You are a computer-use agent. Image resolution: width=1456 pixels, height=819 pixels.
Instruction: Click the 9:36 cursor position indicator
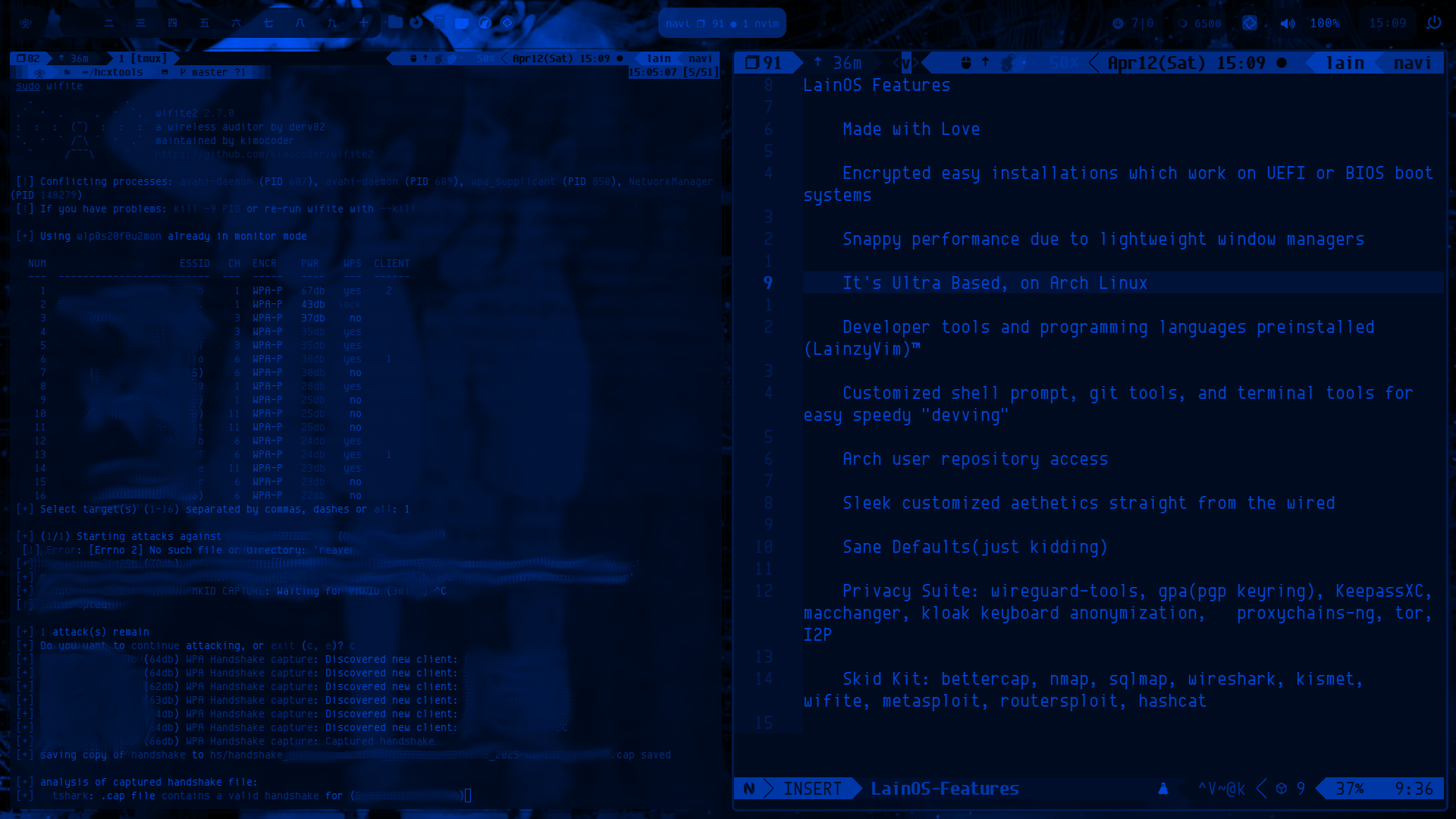(1414, 789)
